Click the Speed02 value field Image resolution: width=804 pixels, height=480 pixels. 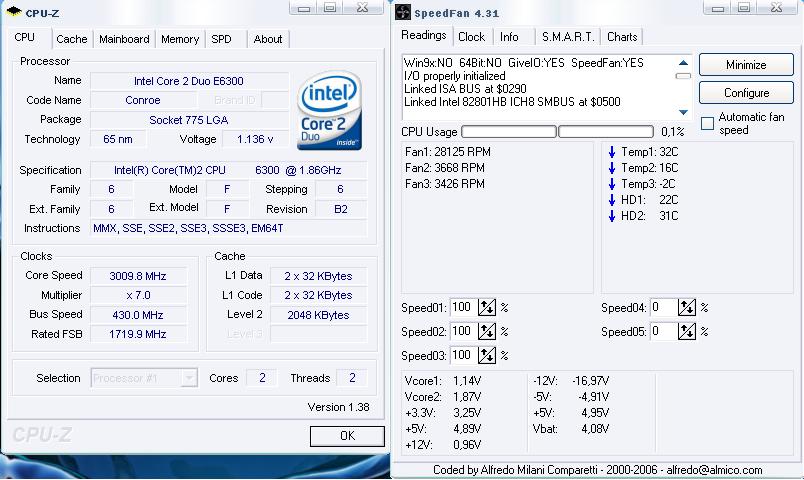[464, 331]
